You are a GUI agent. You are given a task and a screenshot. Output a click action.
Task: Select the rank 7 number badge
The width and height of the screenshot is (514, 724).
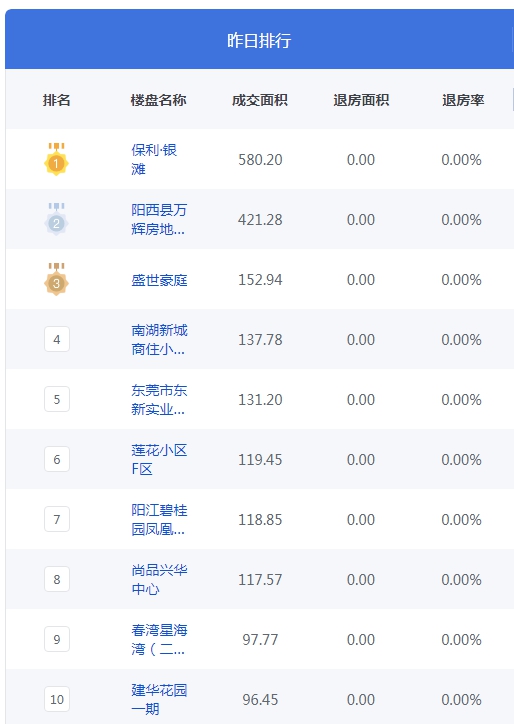(57, 519)
